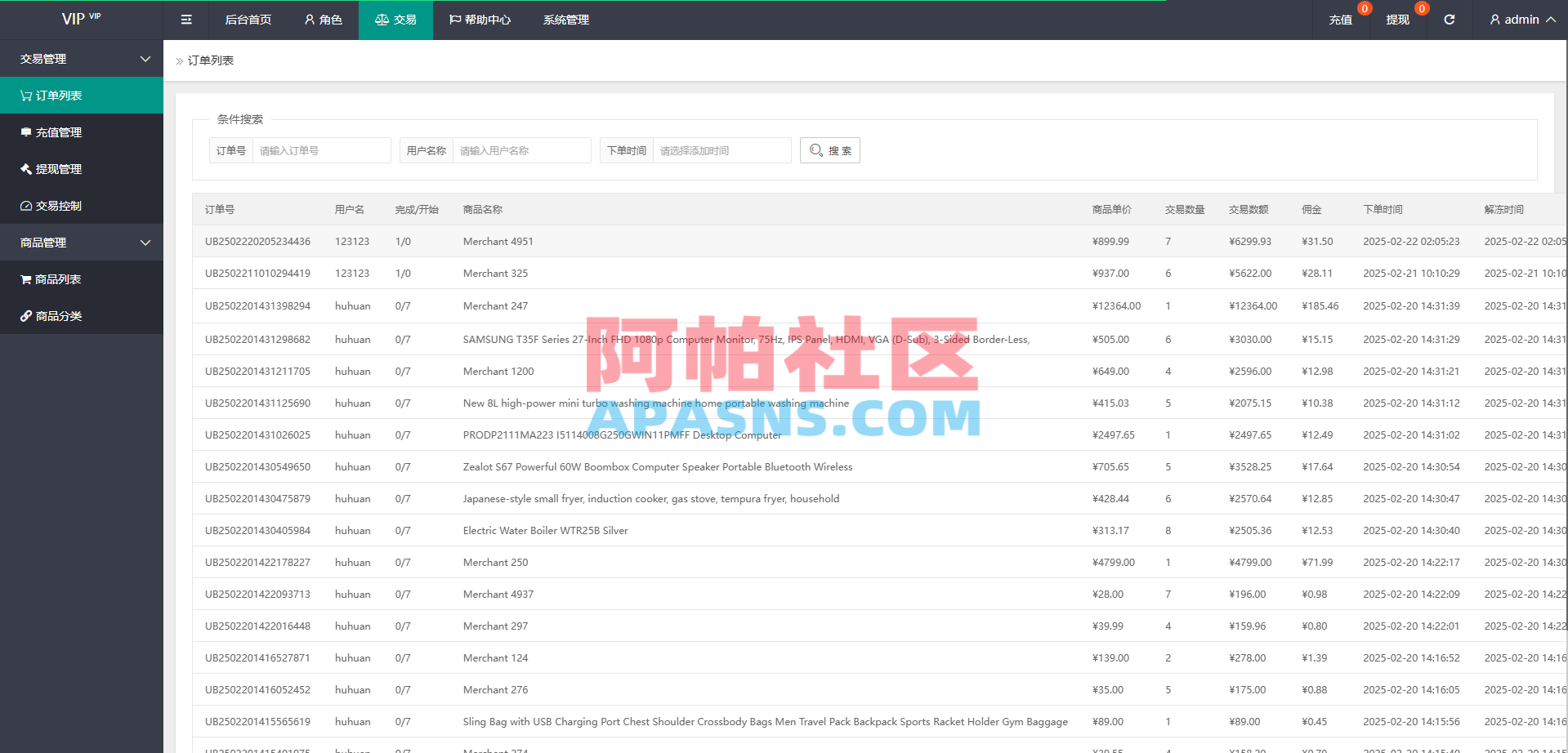Open the 后台首页 menu item
The height and width of the screenshot is (753, 1568).
248,19
